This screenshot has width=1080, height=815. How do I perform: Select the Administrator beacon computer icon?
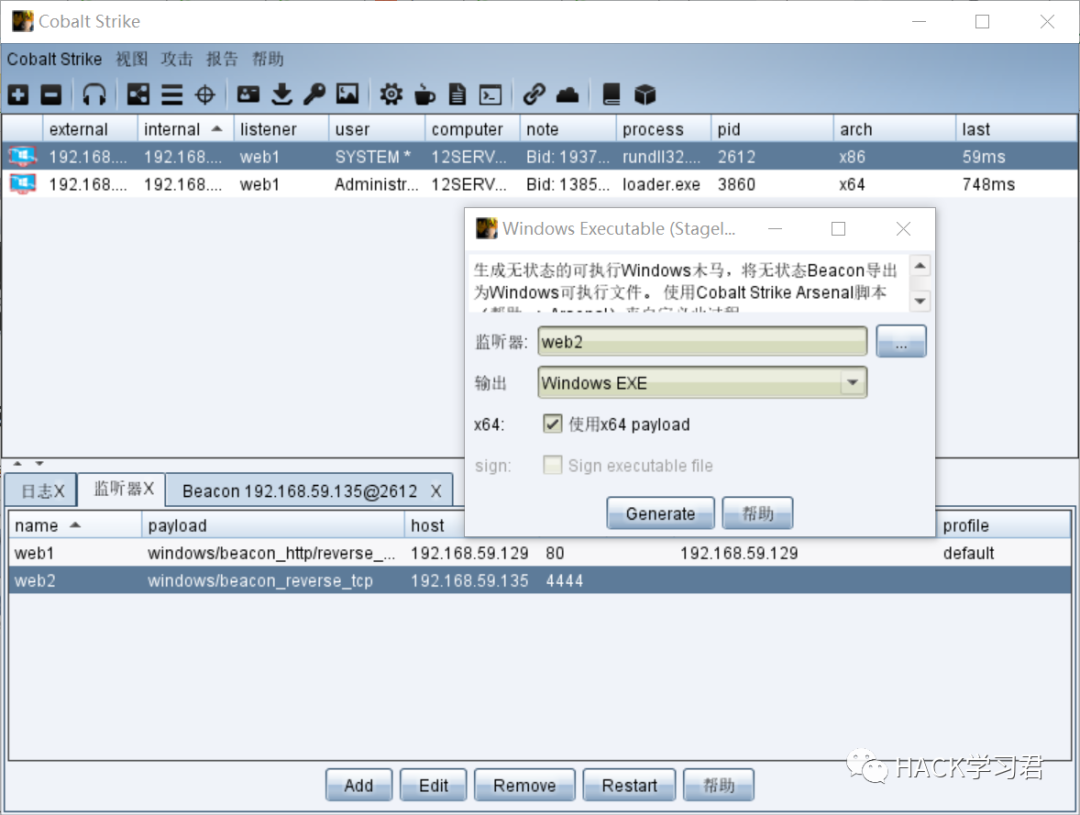pyautogui.click(x=23, y=184)
